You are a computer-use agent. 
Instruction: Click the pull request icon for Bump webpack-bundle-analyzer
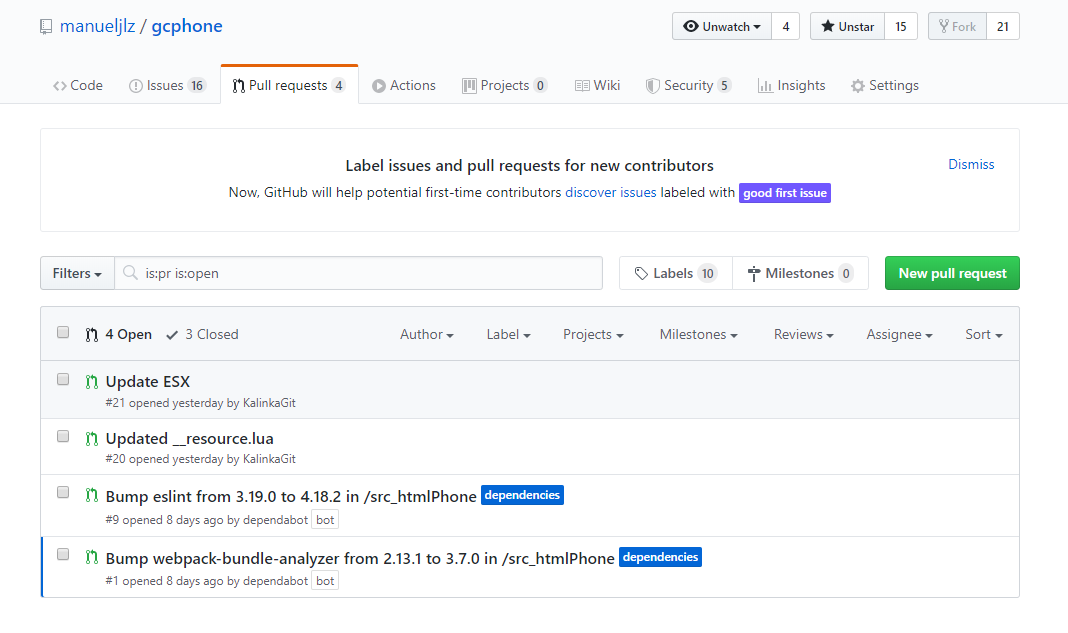pyautogui.click(x=91, y=557)
